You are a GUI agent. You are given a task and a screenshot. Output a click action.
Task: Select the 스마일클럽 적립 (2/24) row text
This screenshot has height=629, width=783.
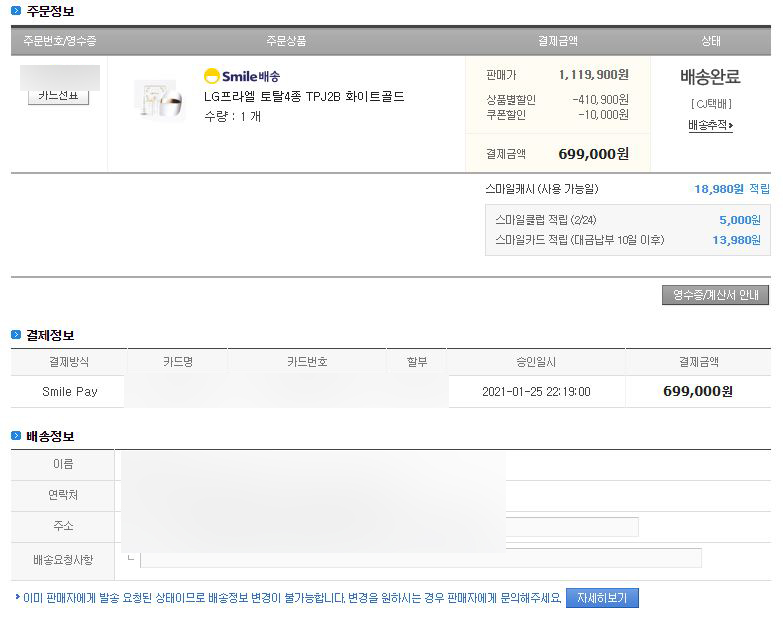pyautogui.click(x=546, y=220)
